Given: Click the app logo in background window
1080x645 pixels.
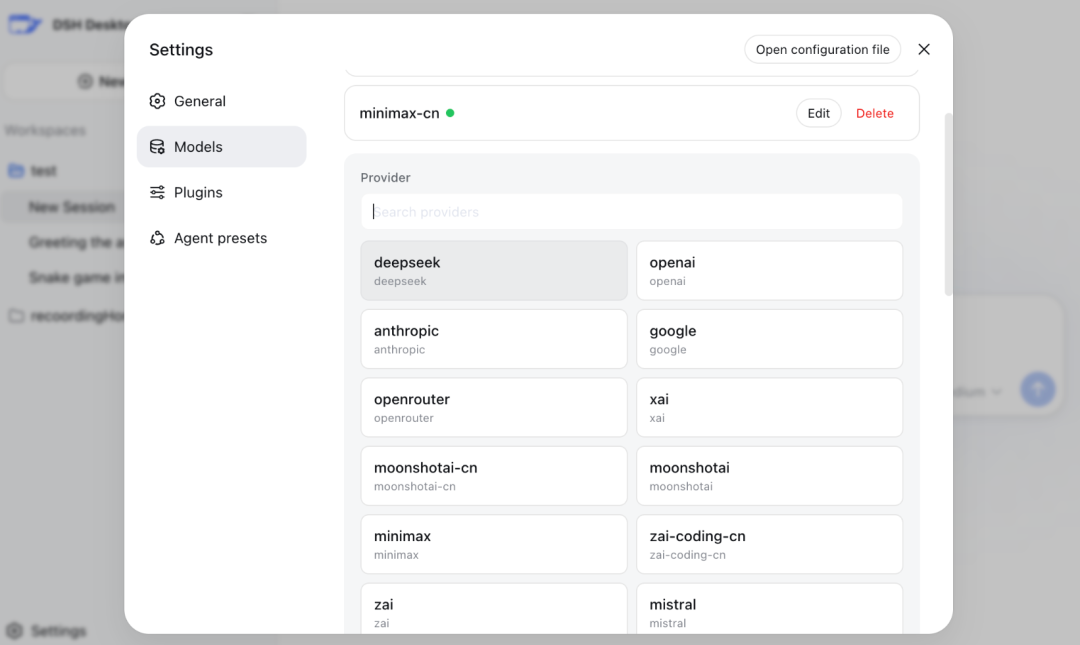Looking at the screenshot, I should click(x=24, y=25).
